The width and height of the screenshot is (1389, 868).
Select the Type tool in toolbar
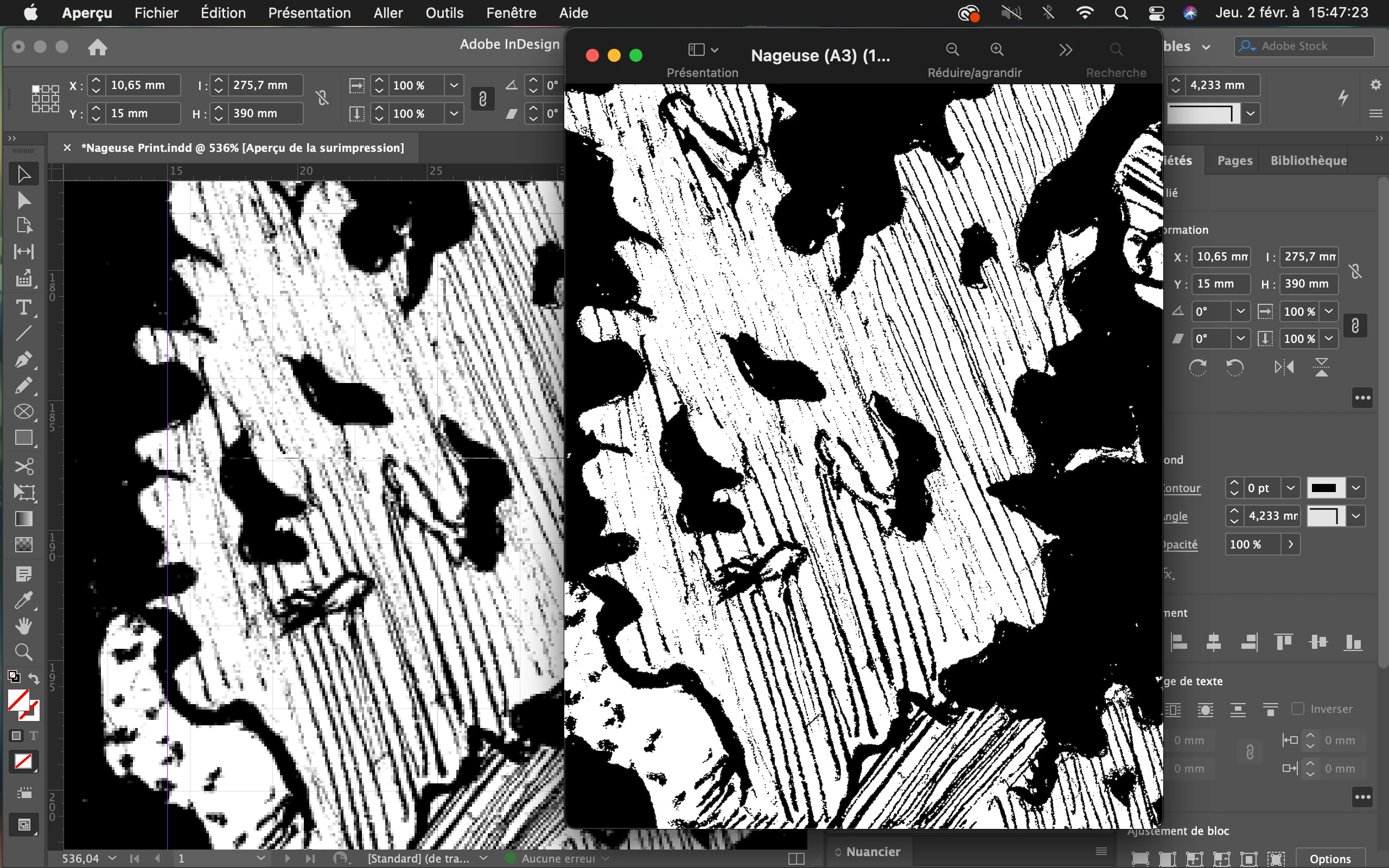[23, 307]
